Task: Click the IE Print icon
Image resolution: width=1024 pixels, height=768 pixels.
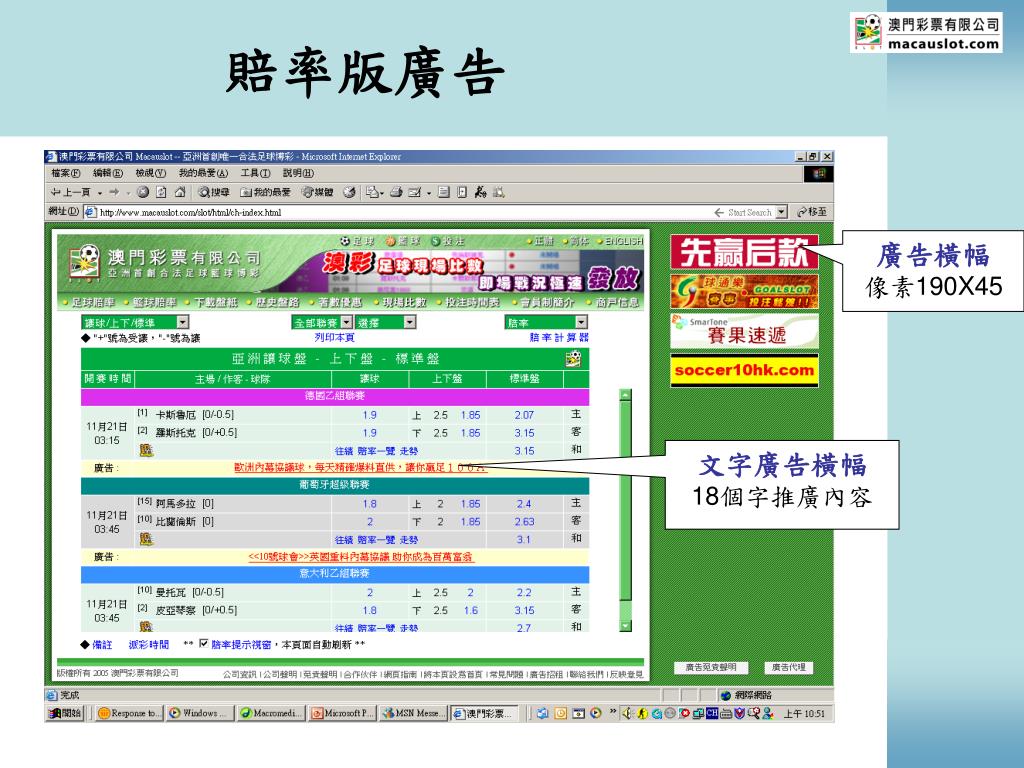Action: [396, 192]
